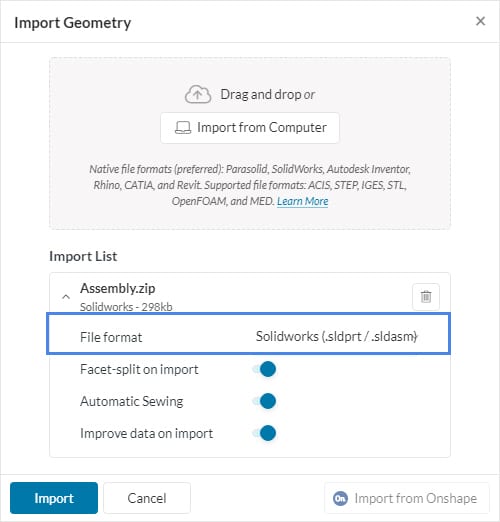Delete Assembly.zip with trash icon
Screen dimensions: 500x522
pos(426,296)
